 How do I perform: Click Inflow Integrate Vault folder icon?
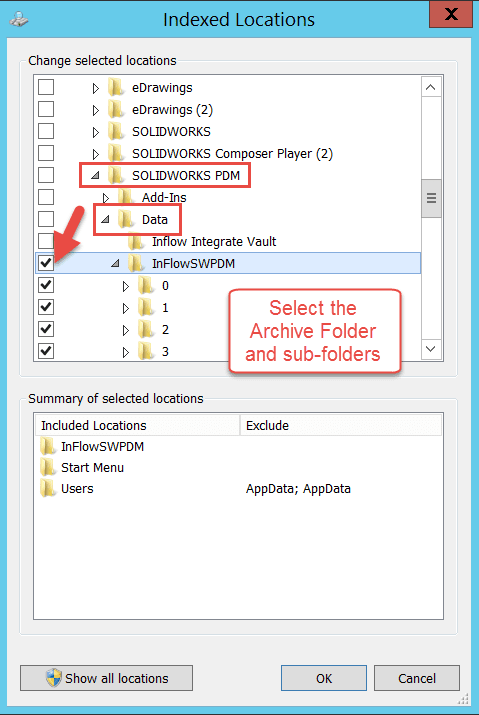point(136,241)
